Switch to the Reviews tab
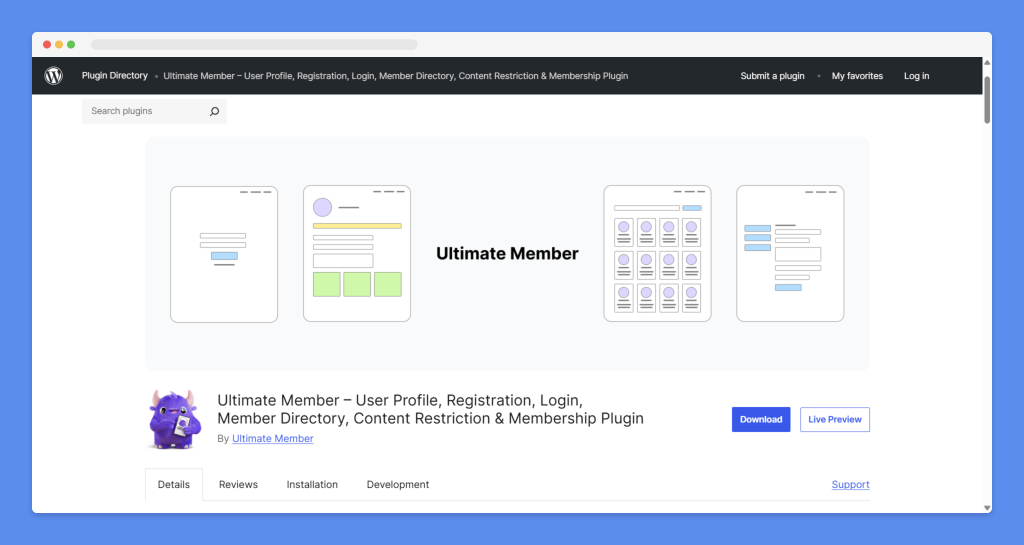Viewport: 1024px width, 545px height. pyautogui.click(x=238, y=484)
